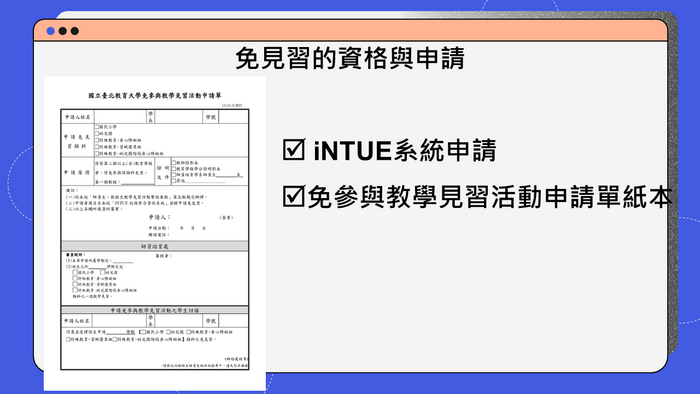Check the 教師證影本 box in 證明文件
Image resolution: width=700 pixels, height=394 pixels.
[174, 163]
